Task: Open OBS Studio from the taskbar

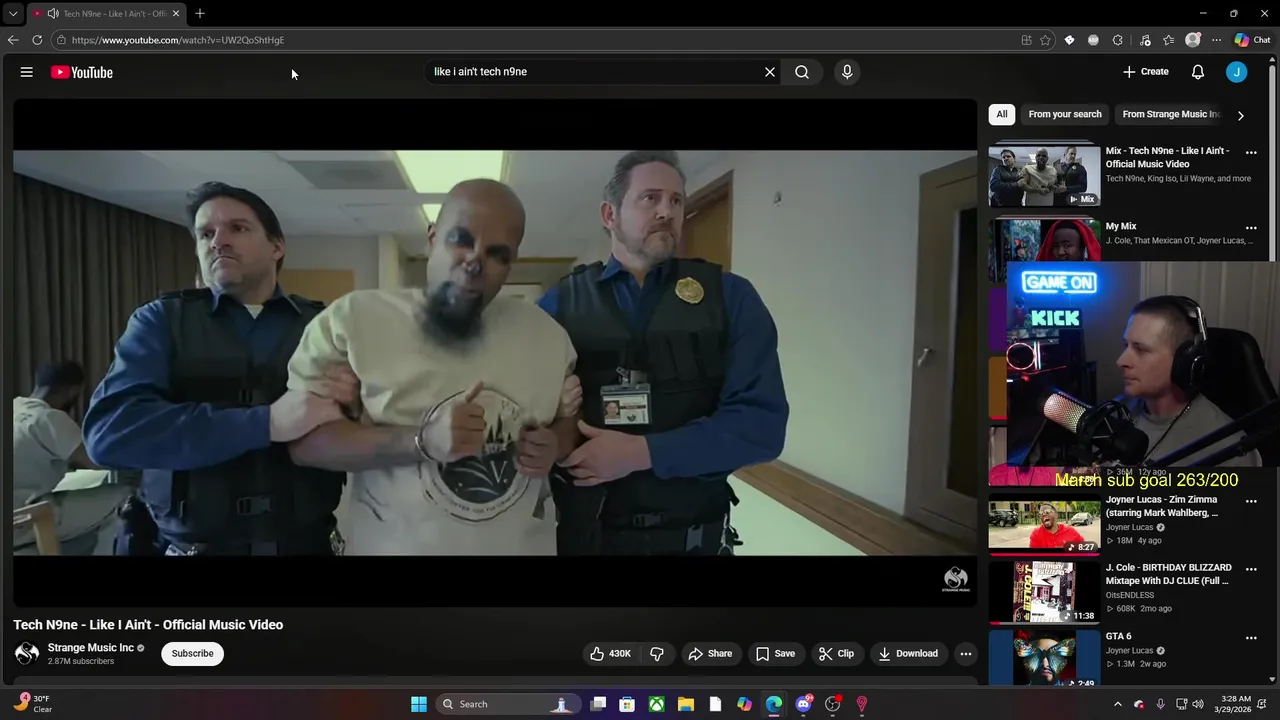Action: point(832,704)
